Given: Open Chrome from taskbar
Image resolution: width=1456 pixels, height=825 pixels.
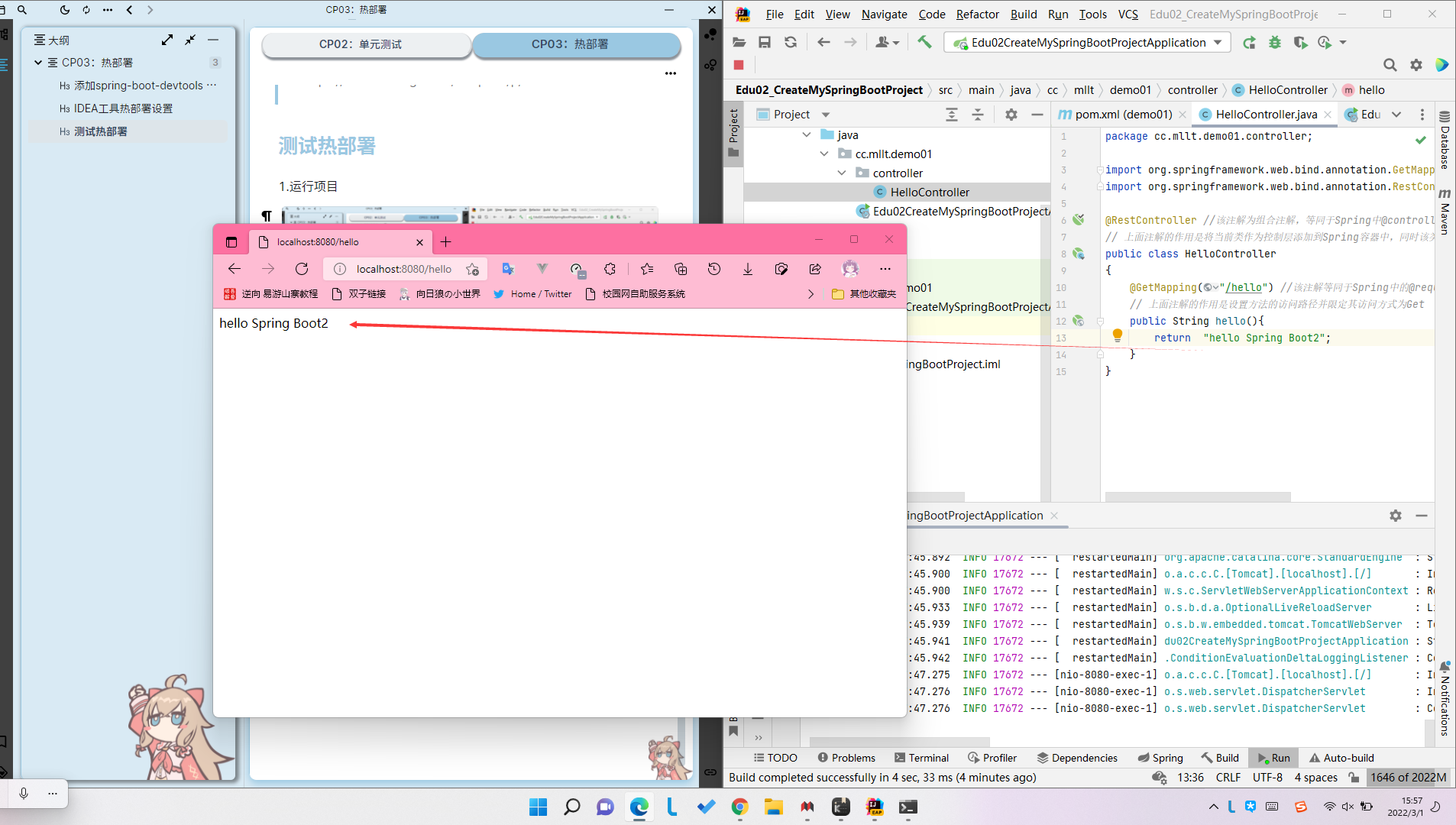Looking at the screenshot, I should (x=739, y=807).
